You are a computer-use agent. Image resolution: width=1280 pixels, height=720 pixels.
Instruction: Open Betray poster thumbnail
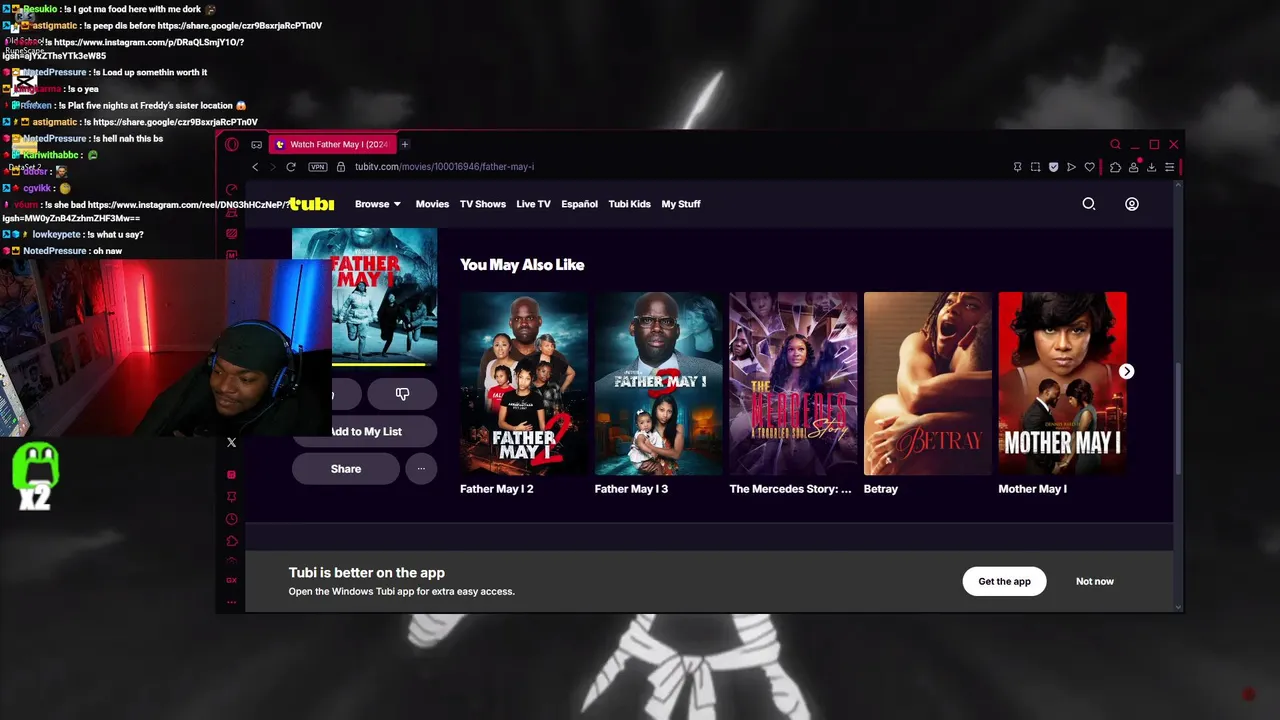click(x=928, y=383)
